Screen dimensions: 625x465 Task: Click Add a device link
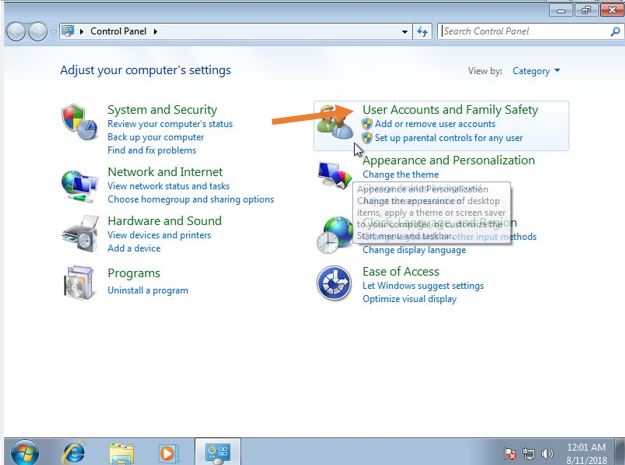[134, 248]
